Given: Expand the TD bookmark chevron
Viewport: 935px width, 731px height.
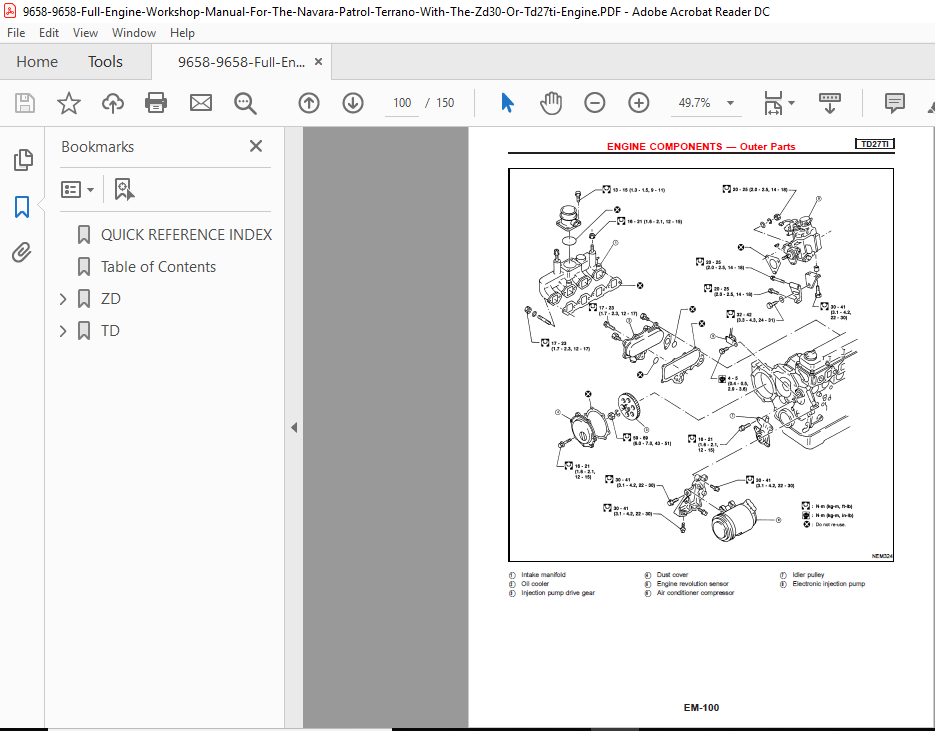Looking at the screenshot, I should (63, 331).
